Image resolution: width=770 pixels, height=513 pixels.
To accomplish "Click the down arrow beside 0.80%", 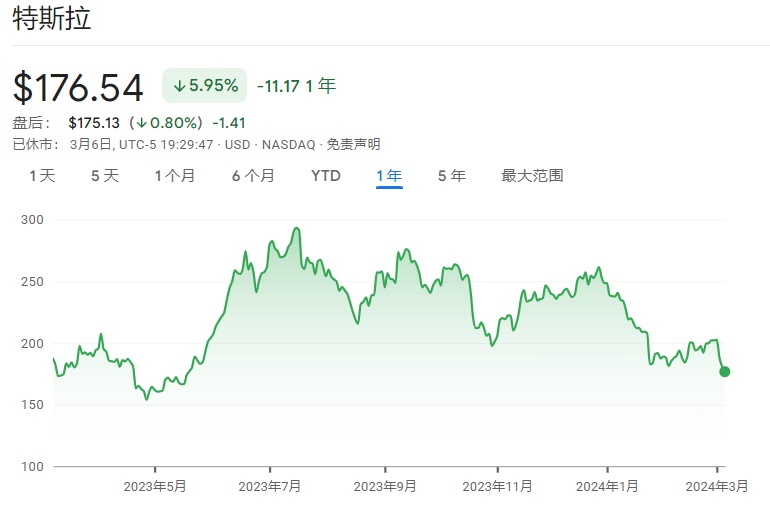I will [143, 123].
